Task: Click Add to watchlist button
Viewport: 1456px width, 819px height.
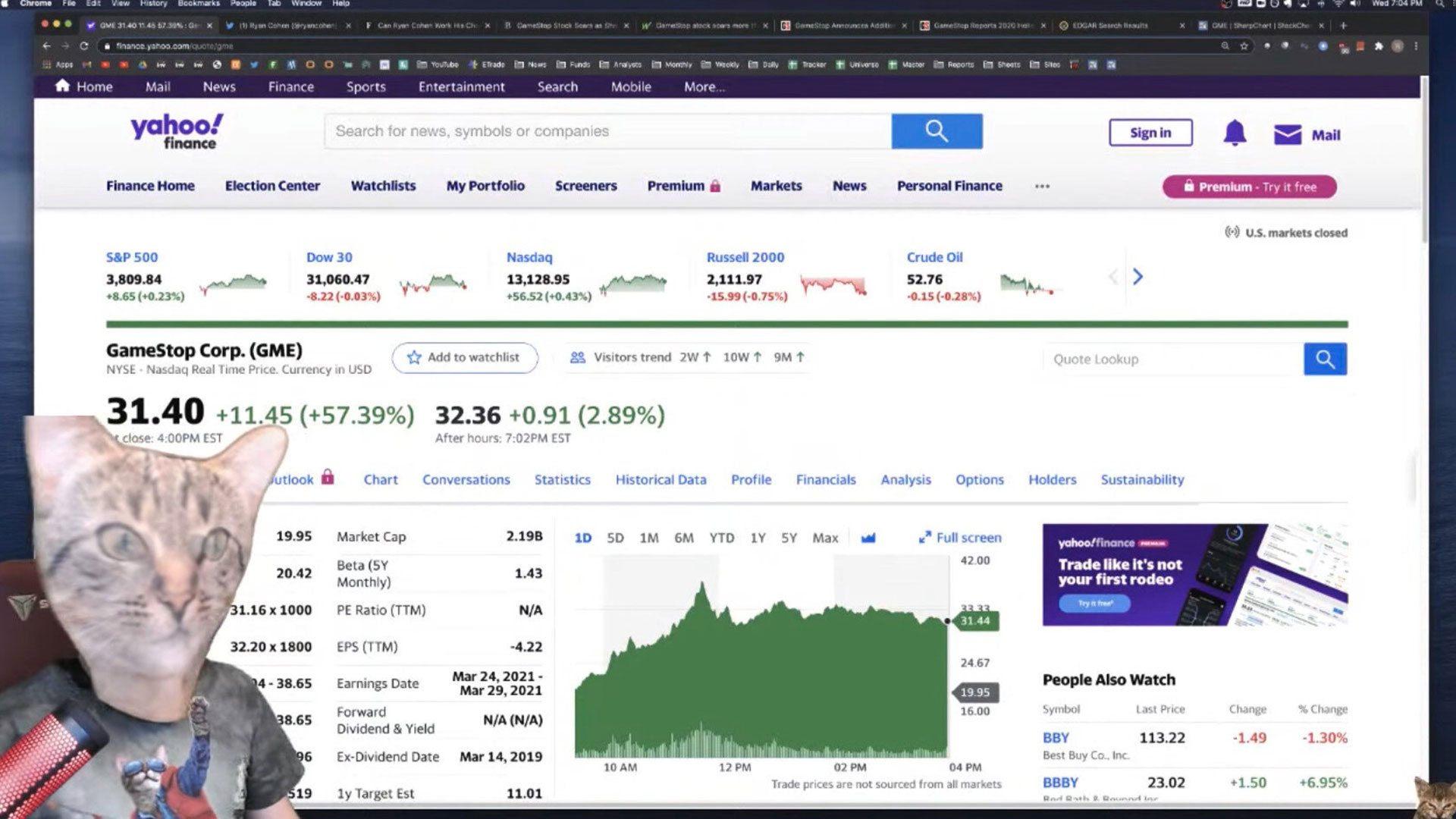Action: coord(465,357)
